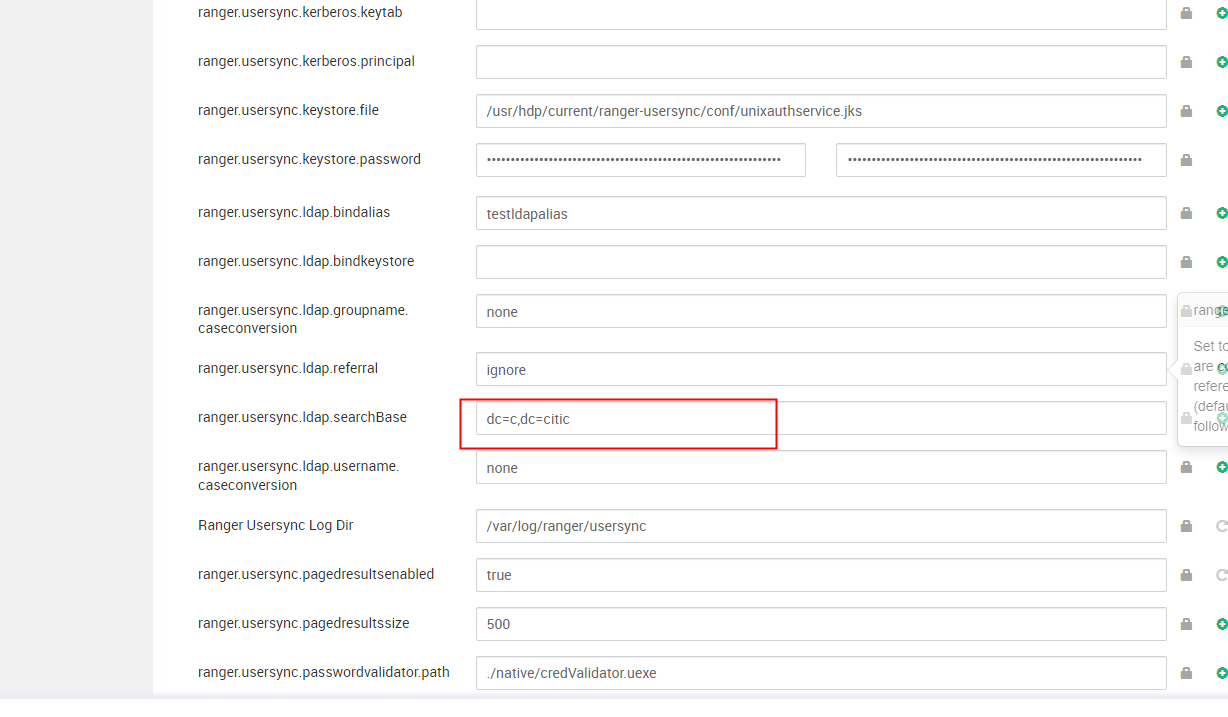This screenshot has height=717, width=1228.
Task: Focus the empty ldap.bindkeystore input field
Action: pos(821,262)
